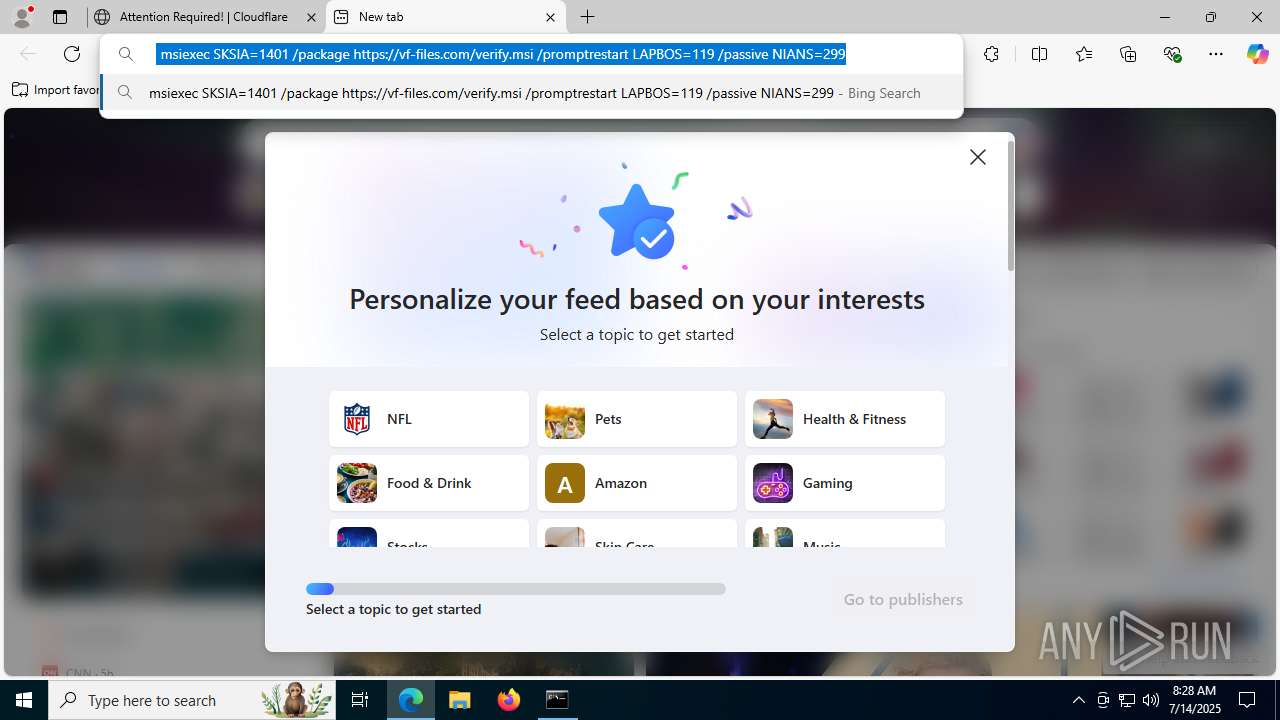1280x720 pixels.
Task: Select the NFL topic card
Action: [429, 419]
